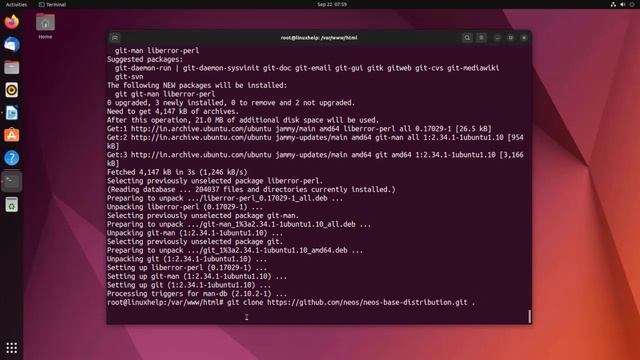This screenshot has height=360, width=640.
Task: Click the 'The following NEW packages' line
Action: point(197,85)
